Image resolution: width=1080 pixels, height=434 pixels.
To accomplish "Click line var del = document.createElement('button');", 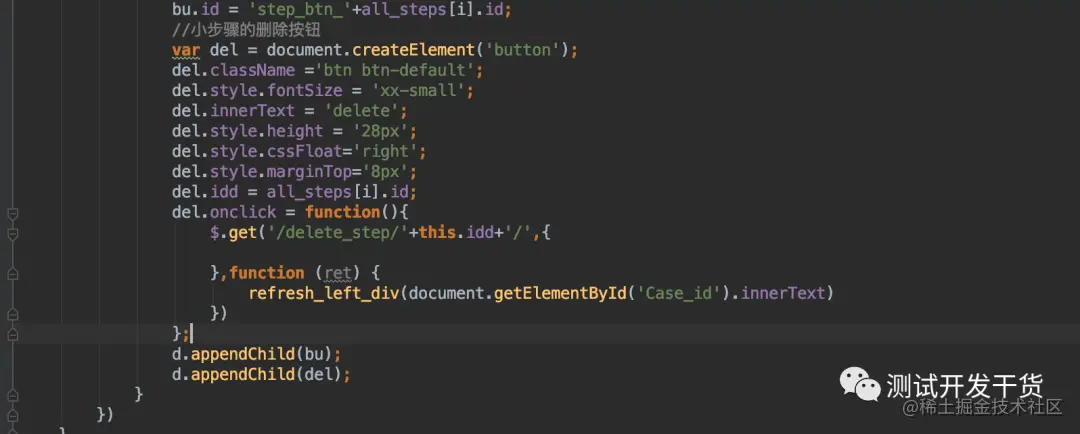I will pyautogui.click(x=375, y=50).
